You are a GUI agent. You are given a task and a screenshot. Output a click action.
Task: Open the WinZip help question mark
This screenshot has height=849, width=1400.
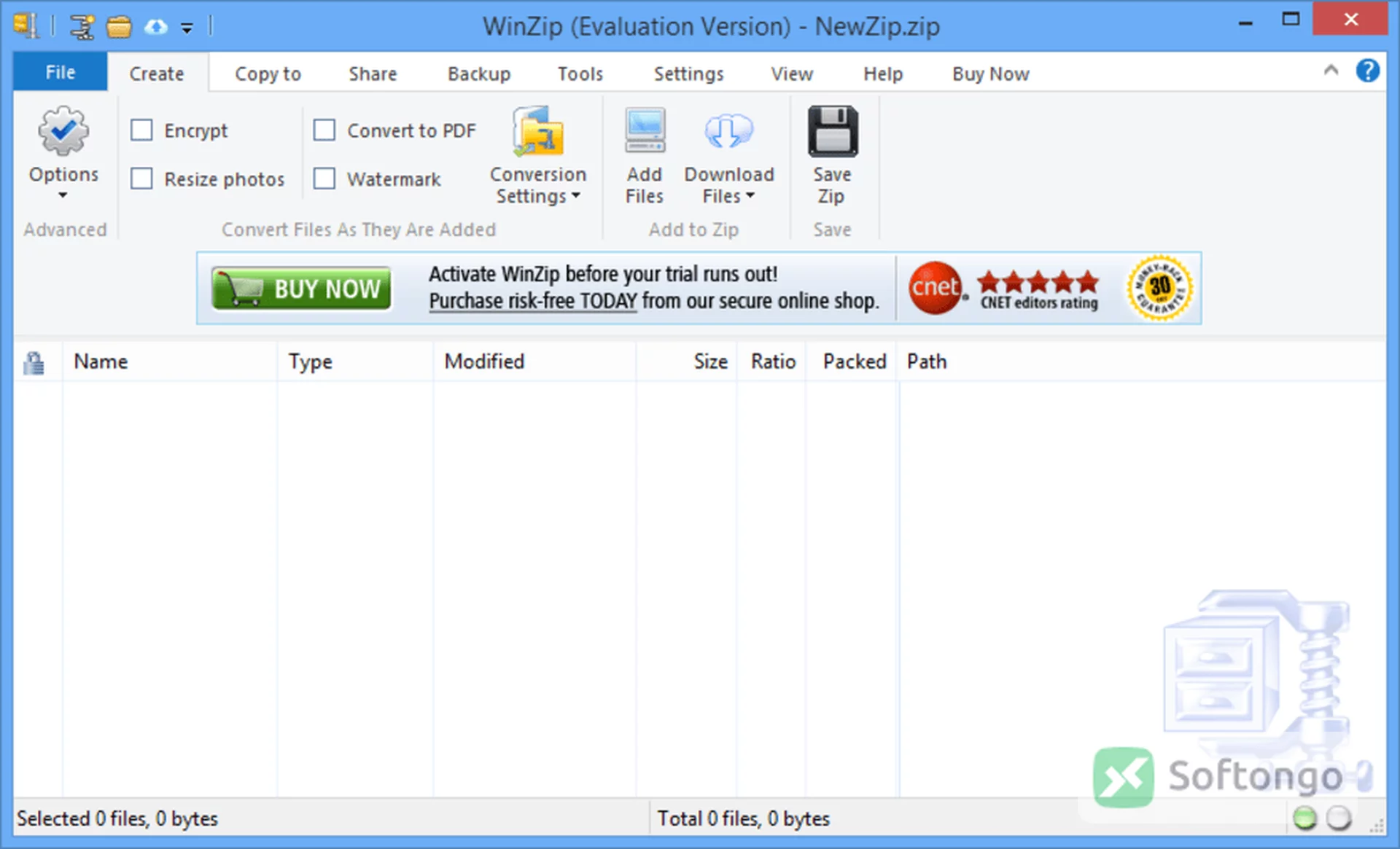tap(1367, 71)
